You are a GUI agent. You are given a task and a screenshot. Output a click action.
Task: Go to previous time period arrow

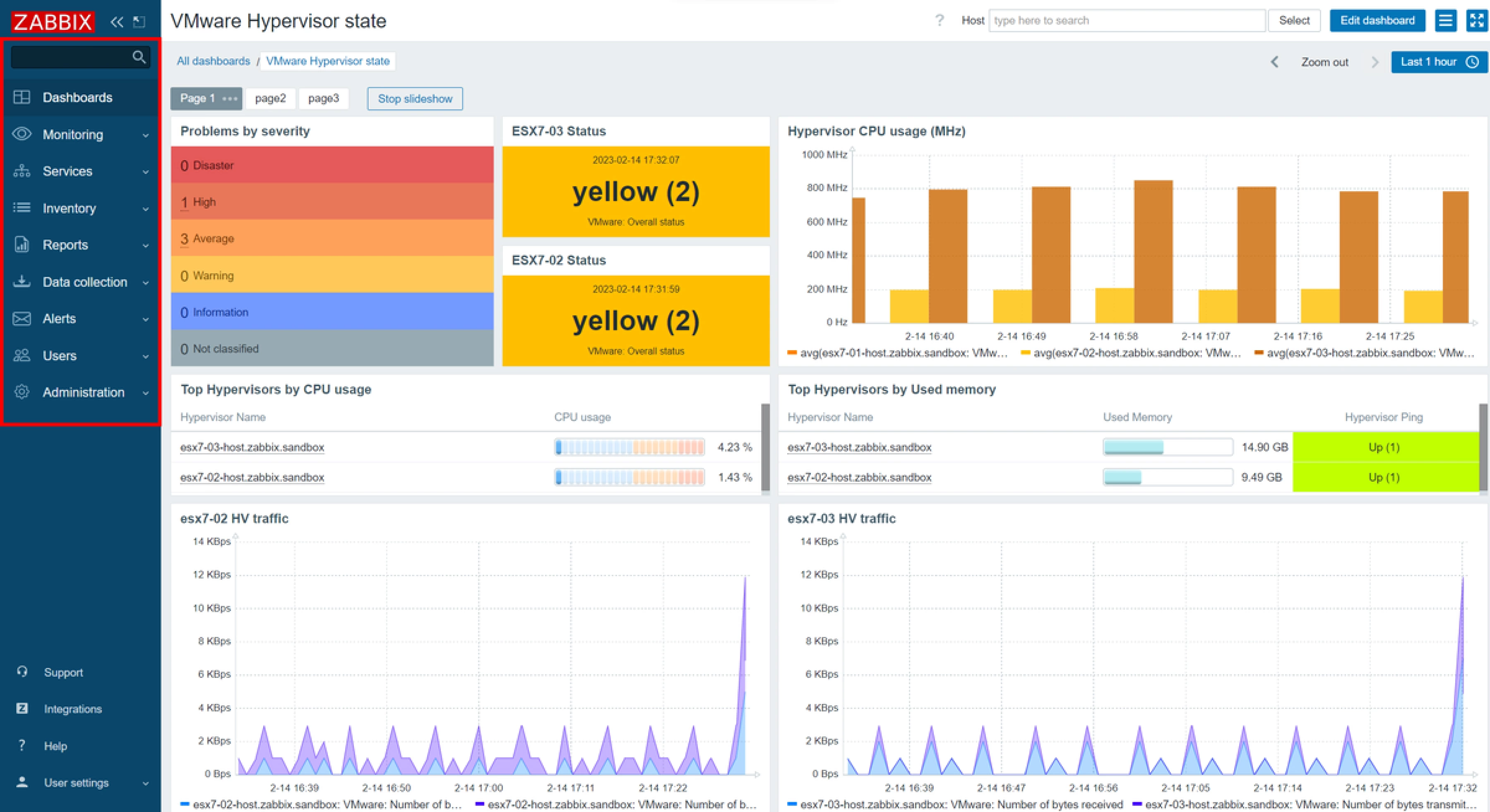(1275, 62)
